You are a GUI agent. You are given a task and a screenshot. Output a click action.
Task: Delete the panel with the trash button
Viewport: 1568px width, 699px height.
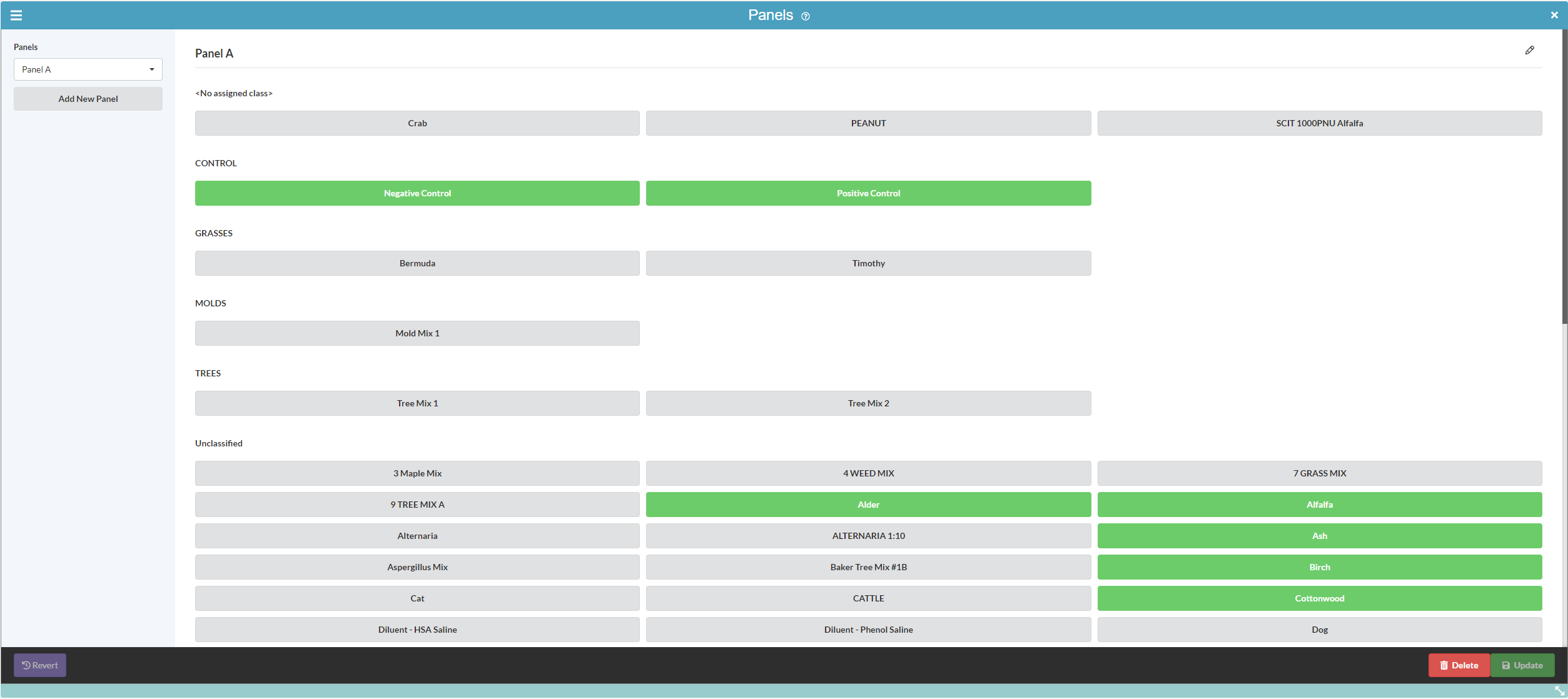pyautogui.click(x=1459, y=665)
